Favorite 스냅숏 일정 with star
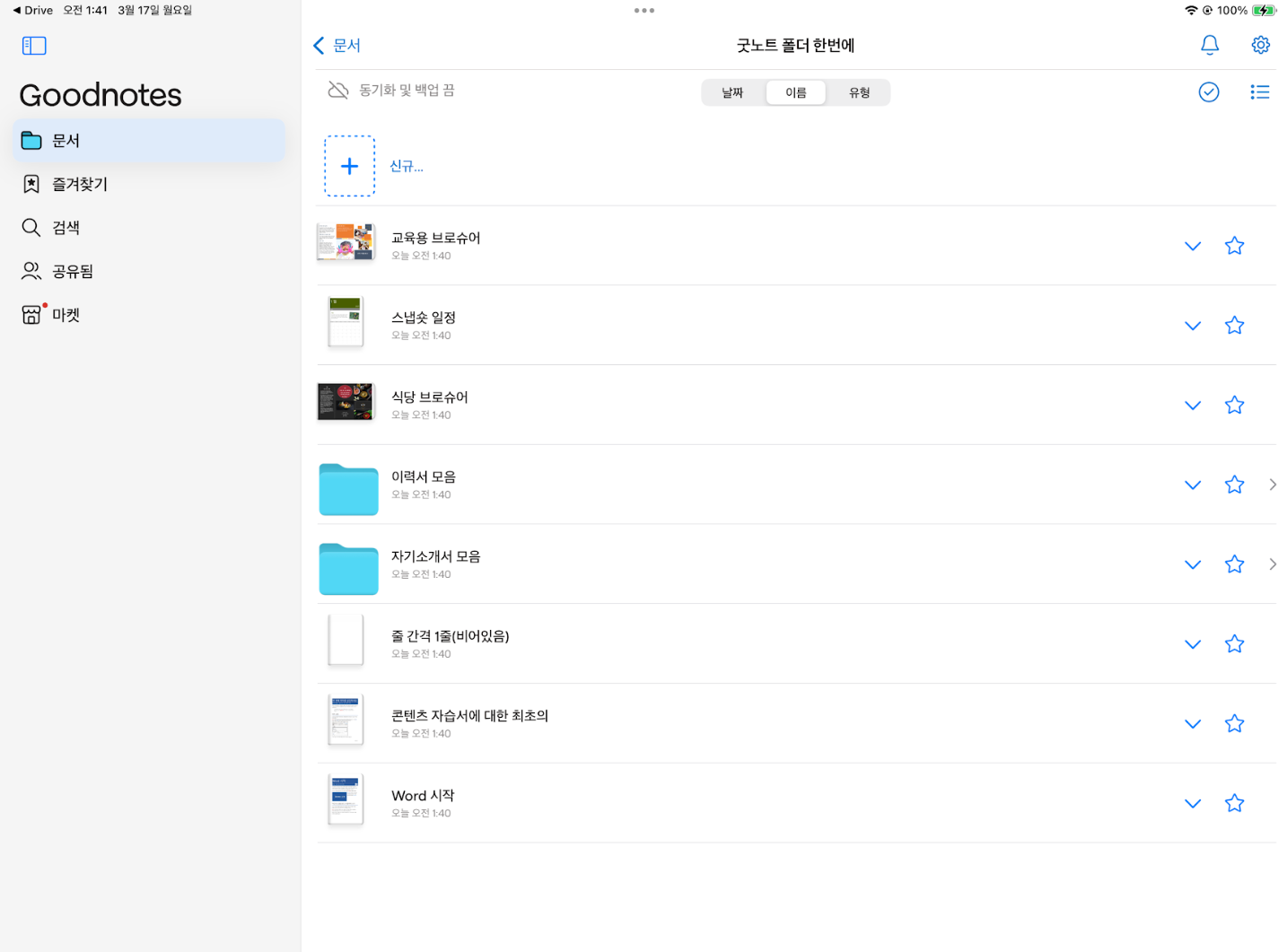The image size is (1287, 952). 1234,325
